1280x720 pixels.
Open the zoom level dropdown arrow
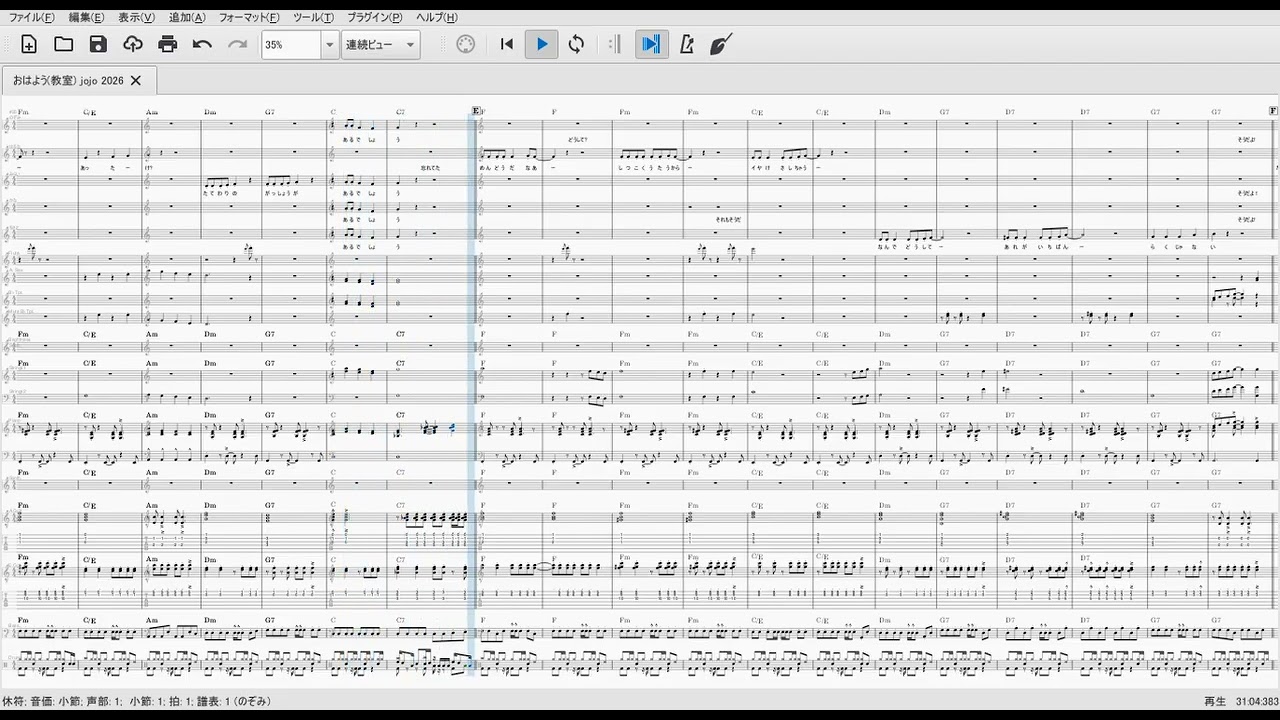click(329, 45)
